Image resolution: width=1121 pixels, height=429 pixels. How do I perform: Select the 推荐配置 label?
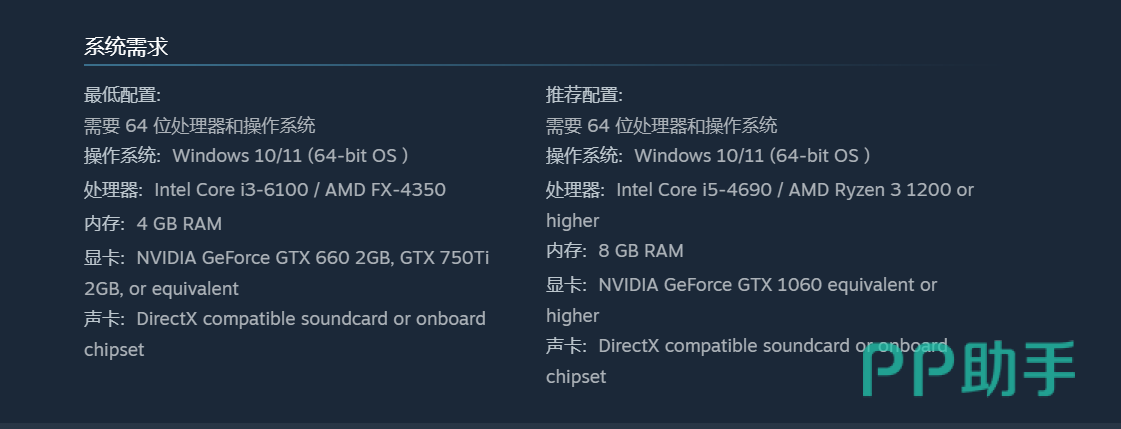pyautogui.click(x=584, y=95)
